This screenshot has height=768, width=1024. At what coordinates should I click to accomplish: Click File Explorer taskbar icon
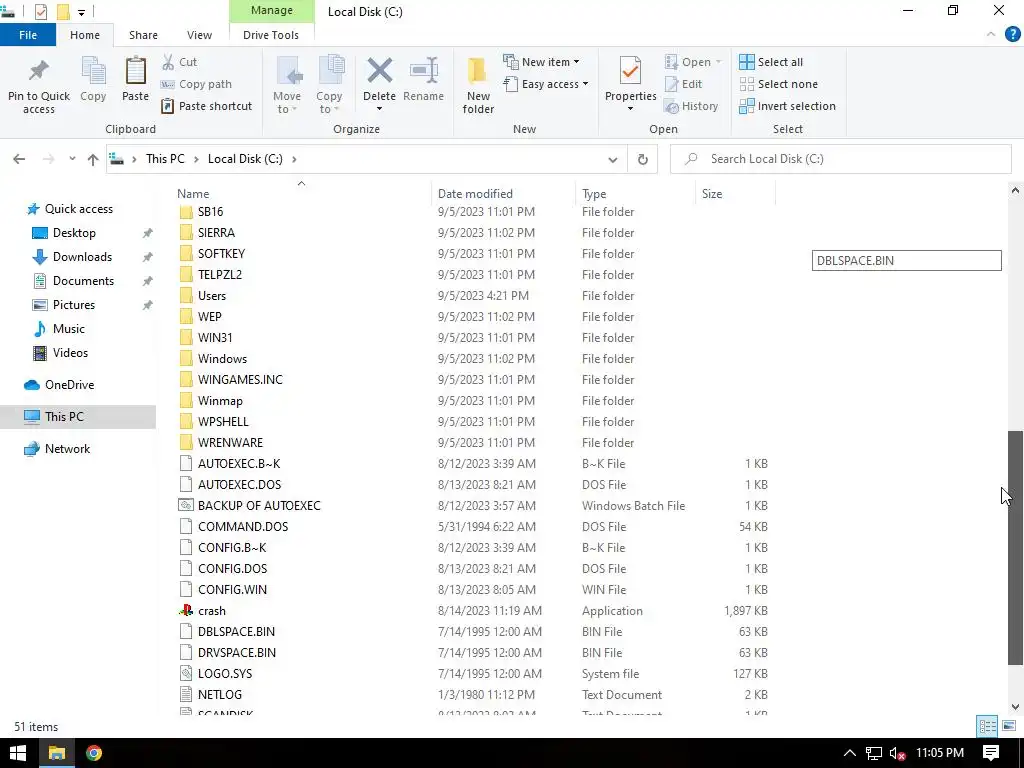(x=57, y=753)
